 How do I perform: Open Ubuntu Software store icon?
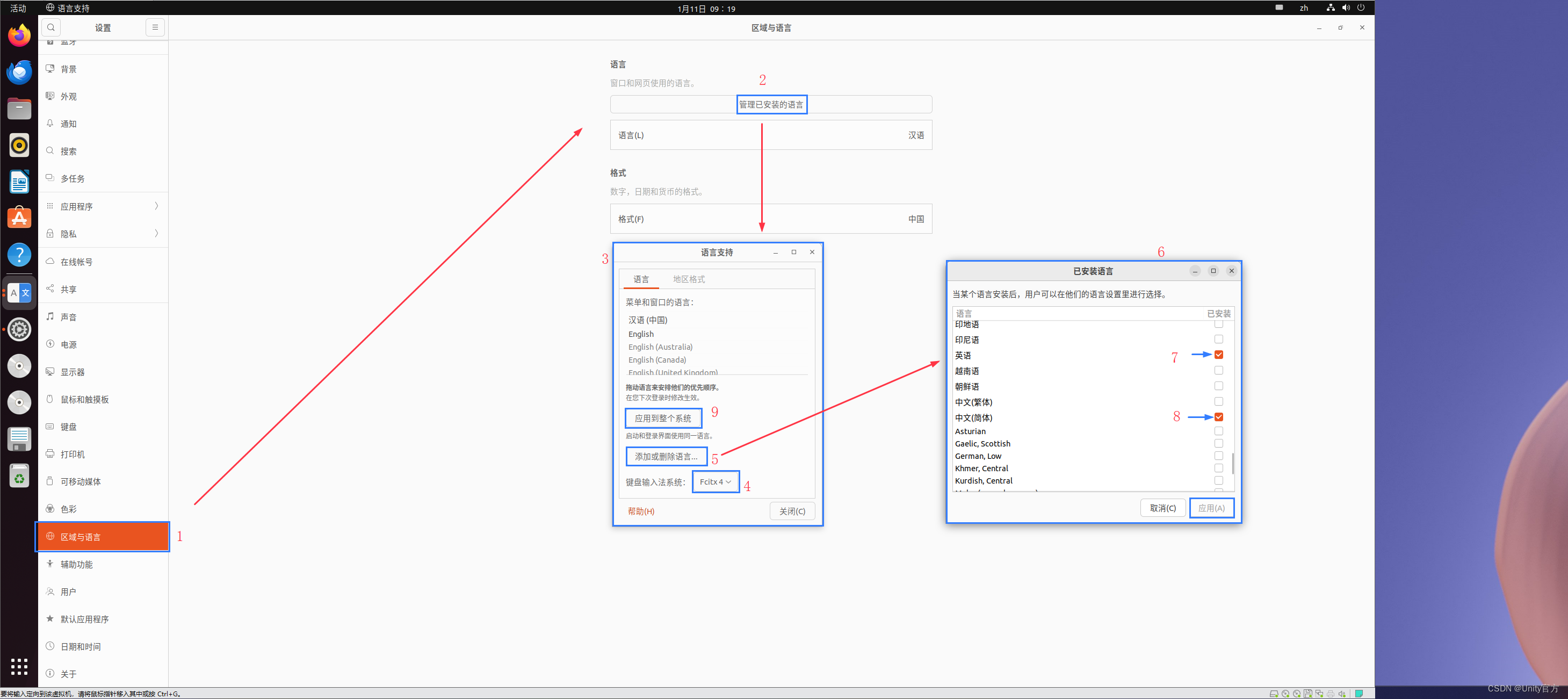click(19, 218)
